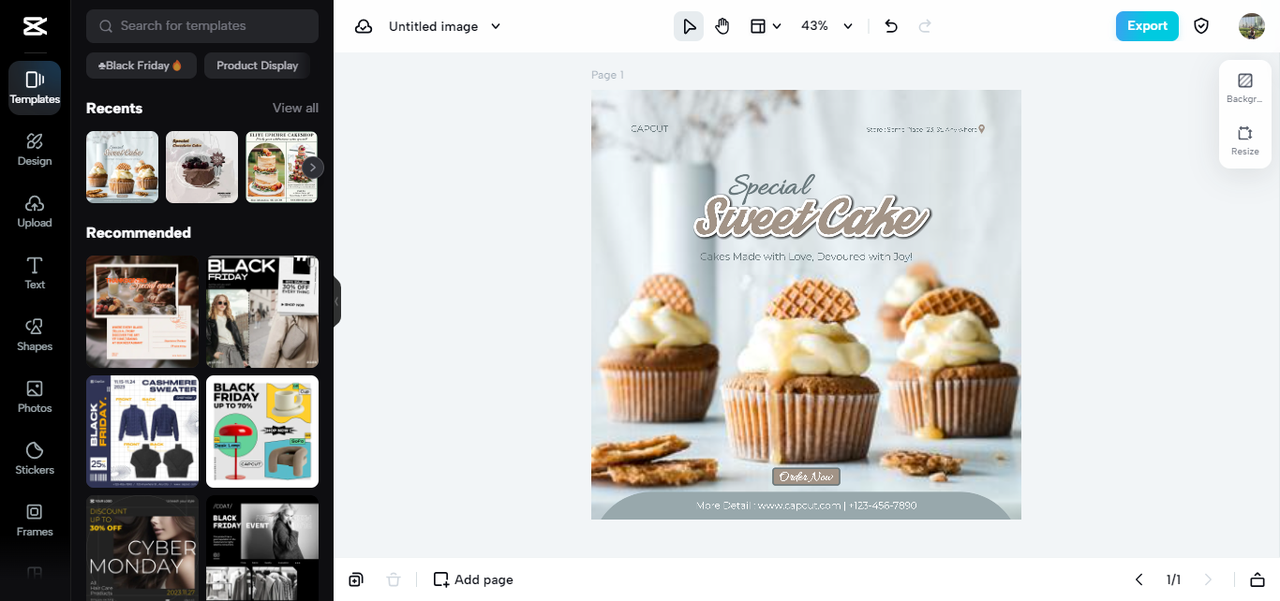Image resolution: width=1280 pixels, height=601 pixels.
Task: Open the Resize tool
Action: [1245, 141]
